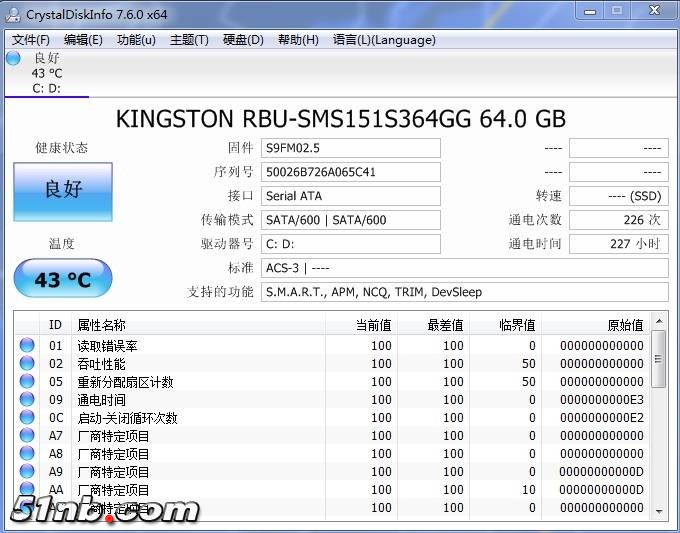Image resolution: width=680 pixels, height=533 pixels.
Task: Open the 硬盘(D) menu
Action: (243, 40)
